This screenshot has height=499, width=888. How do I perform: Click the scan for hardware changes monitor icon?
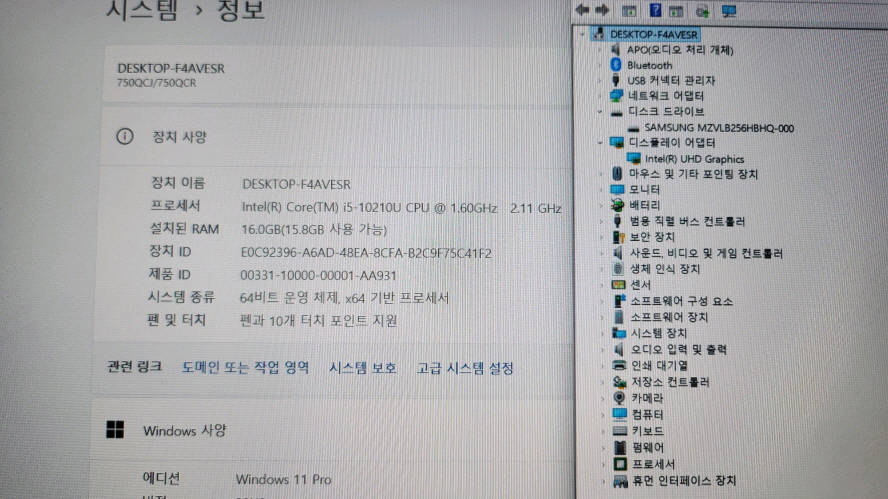click(729, 10)
